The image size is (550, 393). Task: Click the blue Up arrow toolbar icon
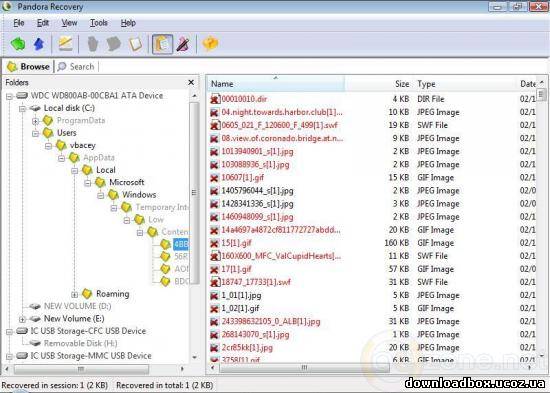click(39, 44)
